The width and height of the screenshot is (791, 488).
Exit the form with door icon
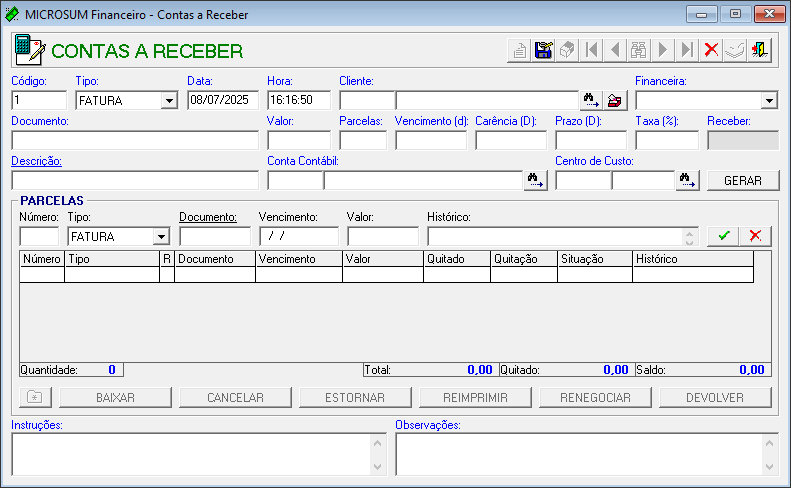[759, 50]
